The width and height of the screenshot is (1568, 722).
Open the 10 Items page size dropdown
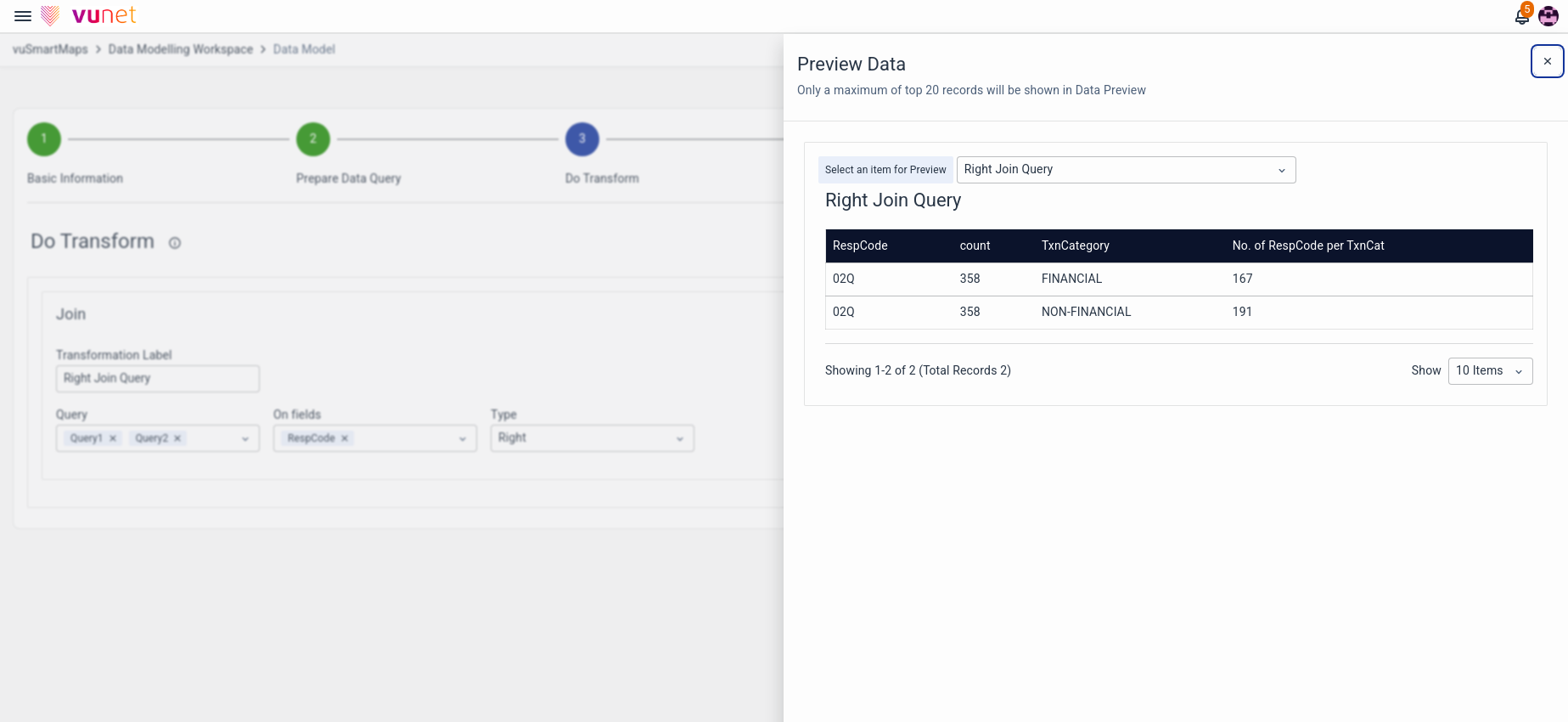point(1489,371)
